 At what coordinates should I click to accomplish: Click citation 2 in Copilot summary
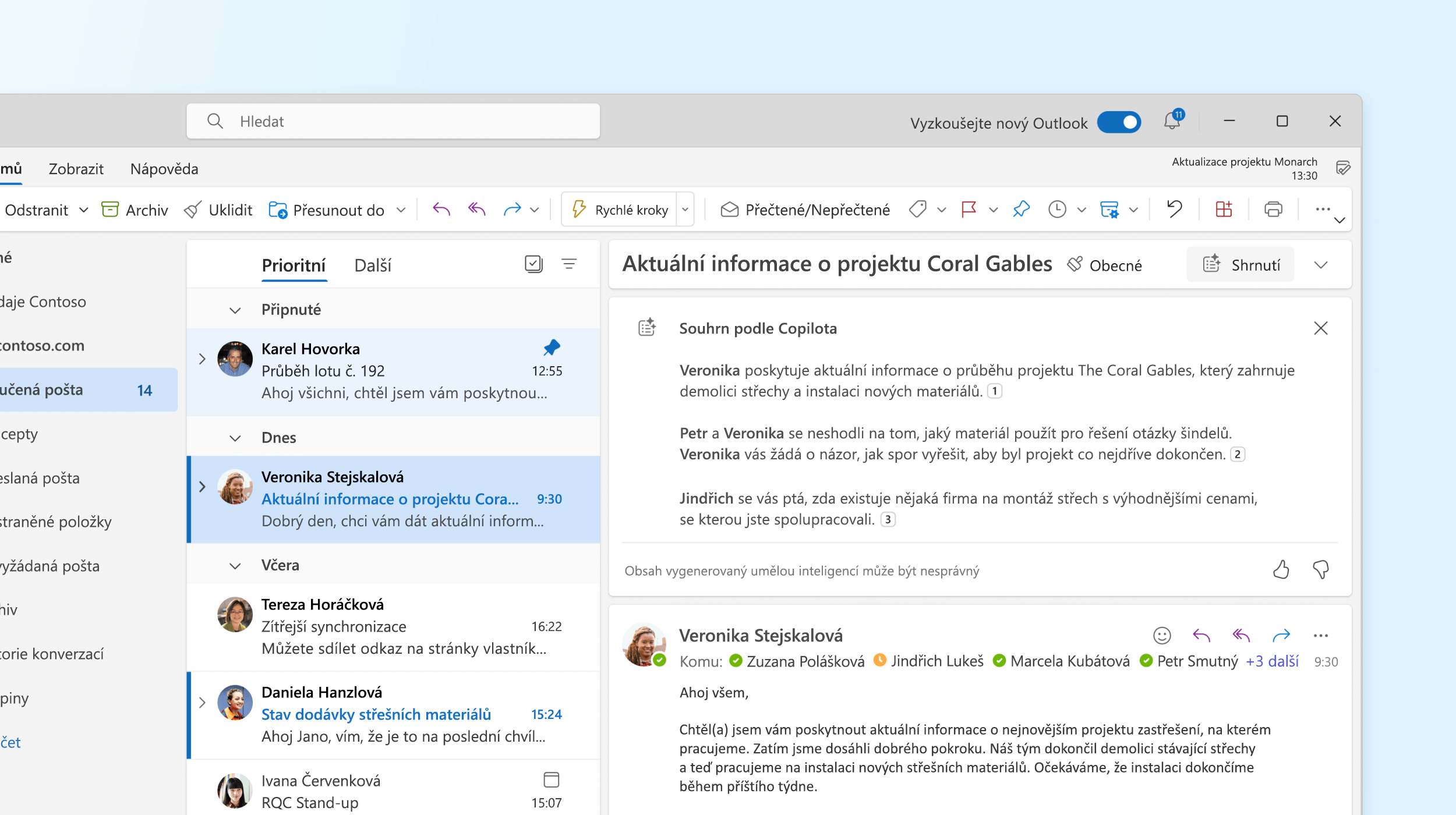(x=1237, y=454)
